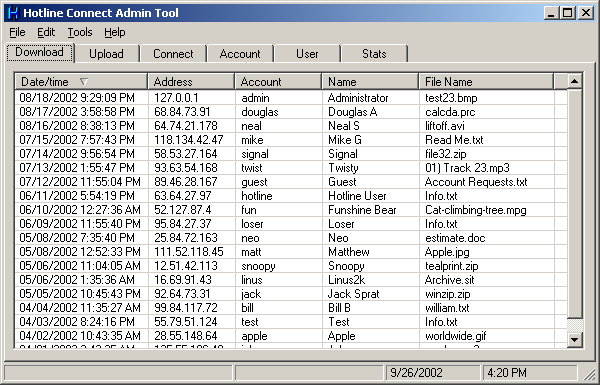Open the Edit menu
The image size is (600, 385).
click(x=46, y=33)
